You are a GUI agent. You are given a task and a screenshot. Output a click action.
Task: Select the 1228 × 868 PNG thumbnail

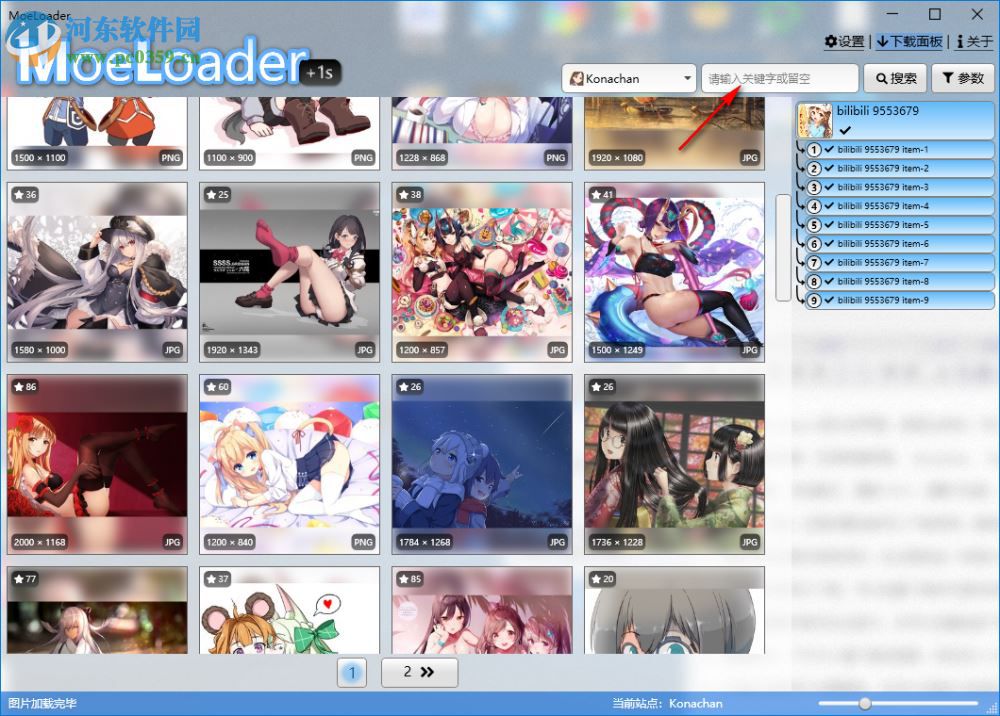click(x=482, y=133)
